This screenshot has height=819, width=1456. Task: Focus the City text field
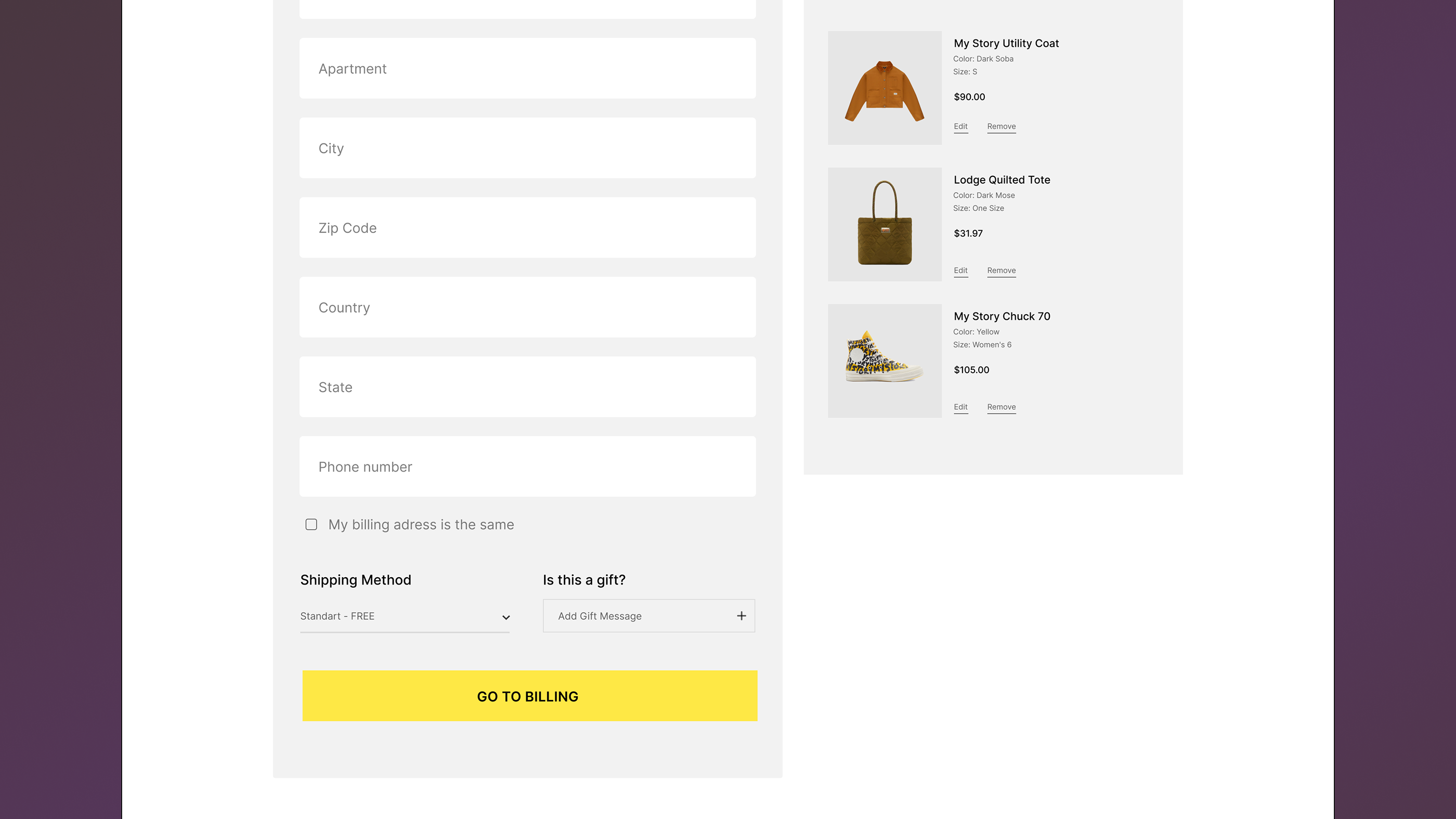pyautogui.click(x=527, y=148)
